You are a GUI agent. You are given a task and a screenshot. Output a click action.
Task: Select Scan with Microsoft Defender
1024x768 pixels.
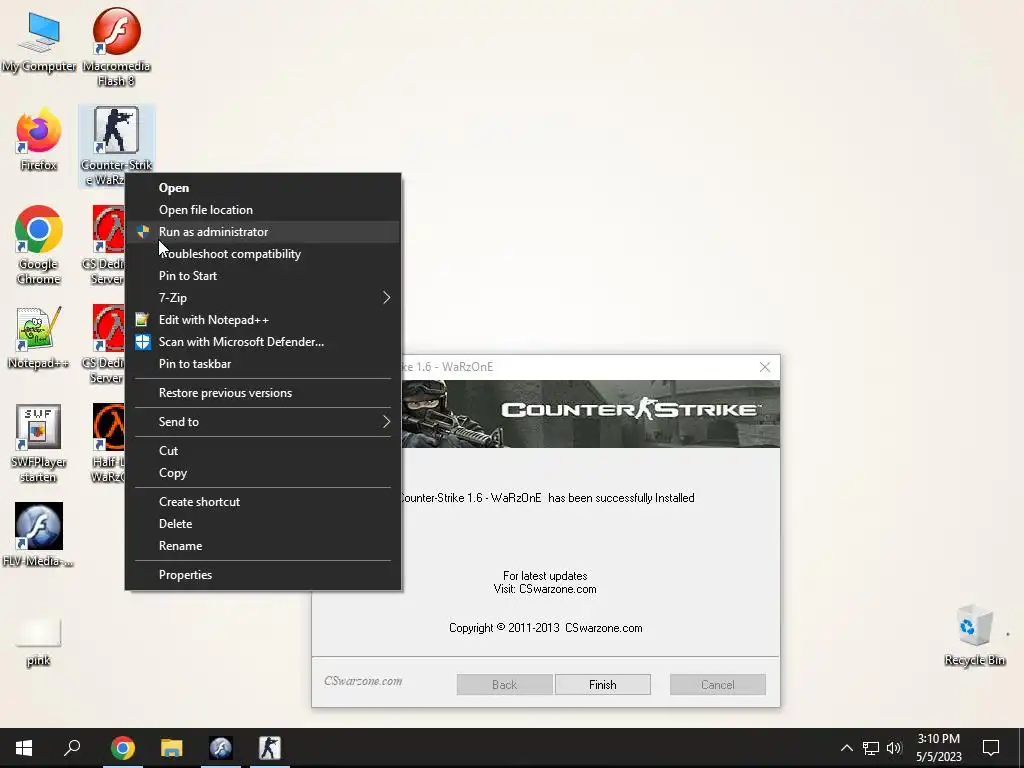tap(263, 342)
